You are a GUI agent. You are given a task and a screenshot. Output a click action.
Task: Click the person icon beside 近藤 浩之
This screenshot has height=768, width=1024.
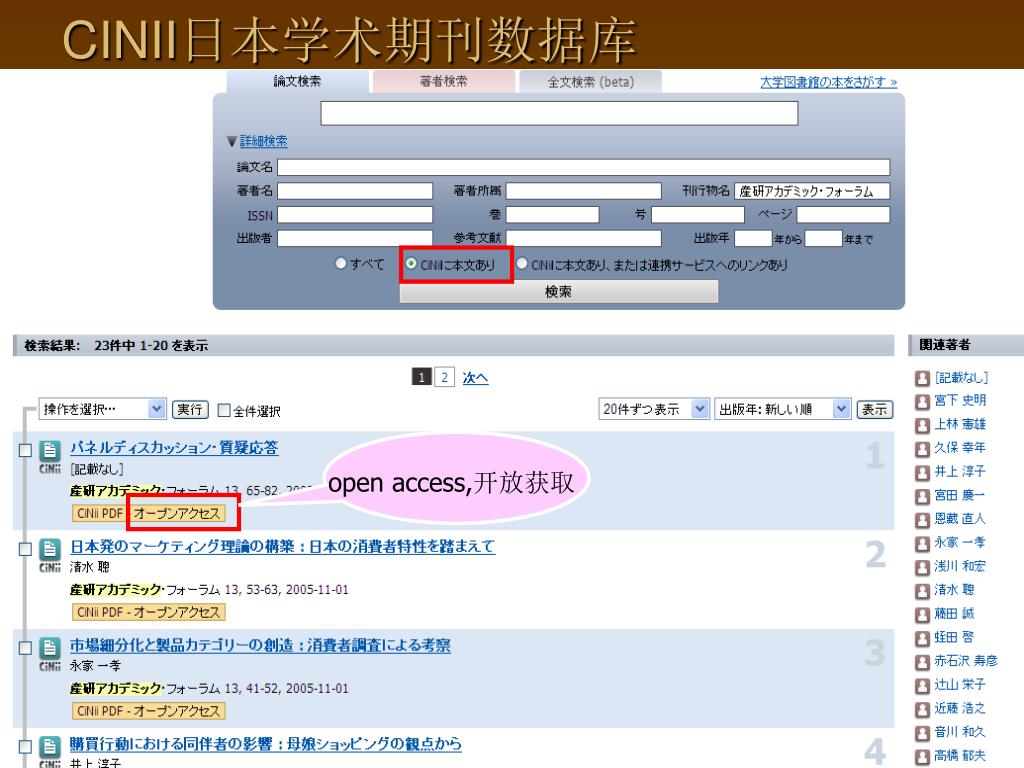point(922,710)
